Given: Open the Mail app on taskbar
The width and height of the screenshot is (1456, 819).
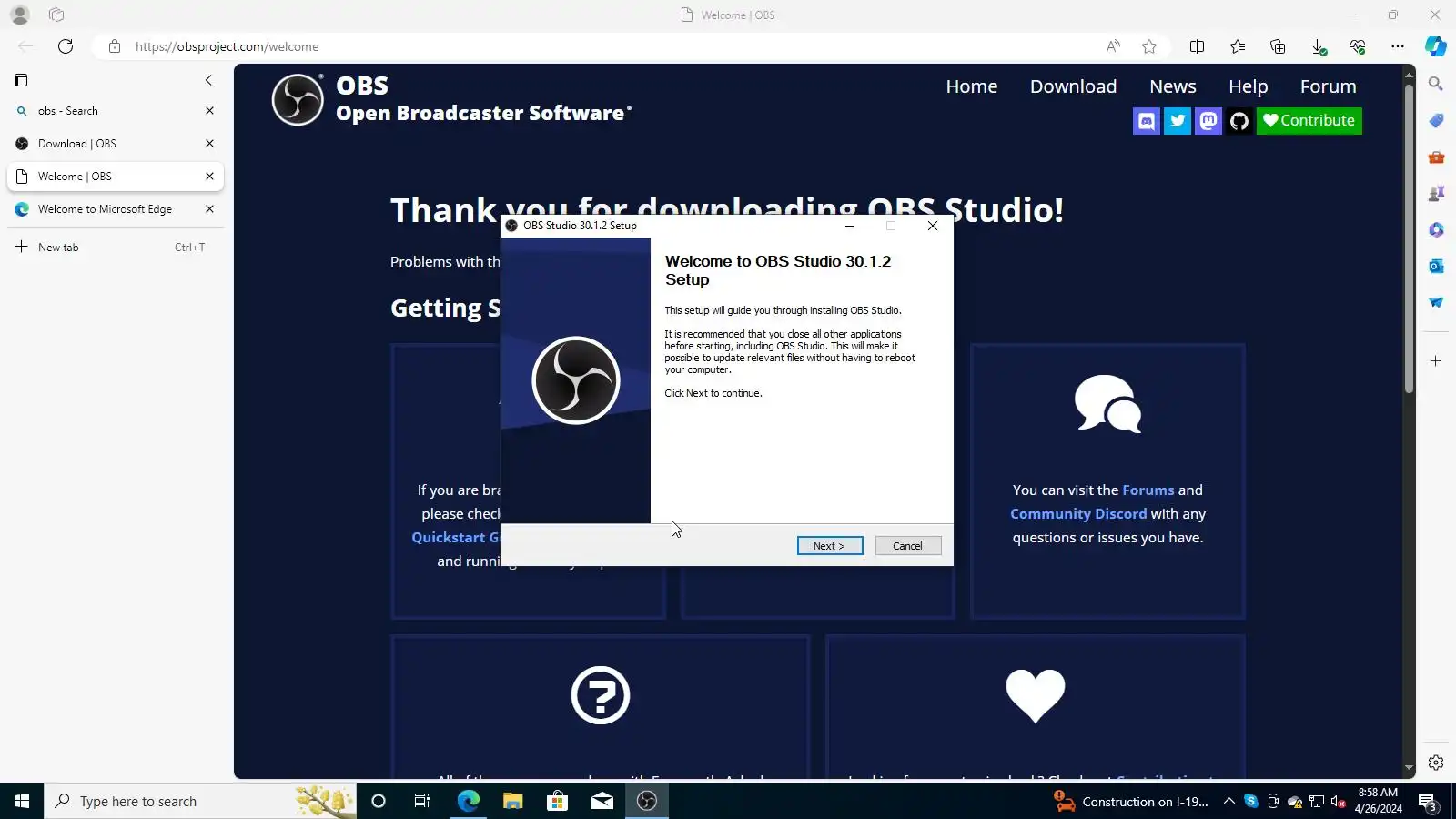Looking at the screenshot, I should coord(602,801).
